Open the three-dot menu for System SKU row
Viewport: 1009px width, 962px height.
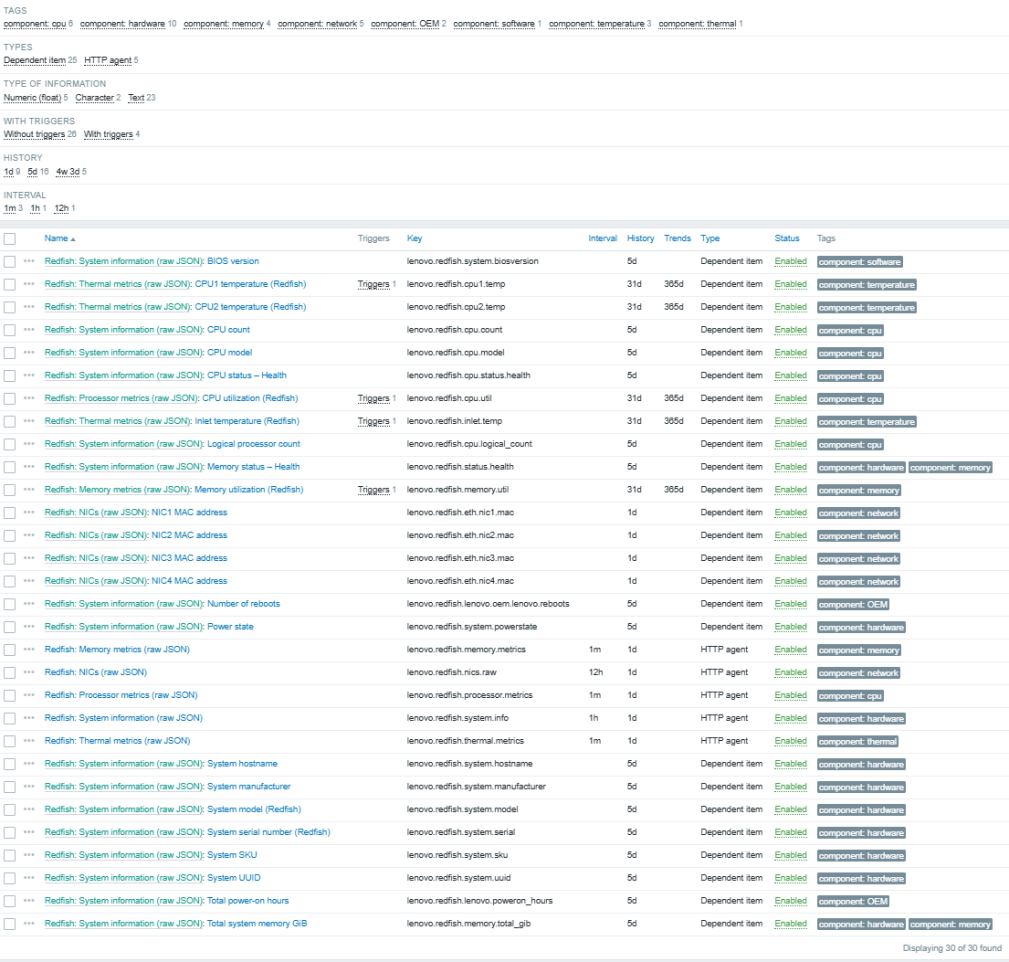[x=29, y=855]
